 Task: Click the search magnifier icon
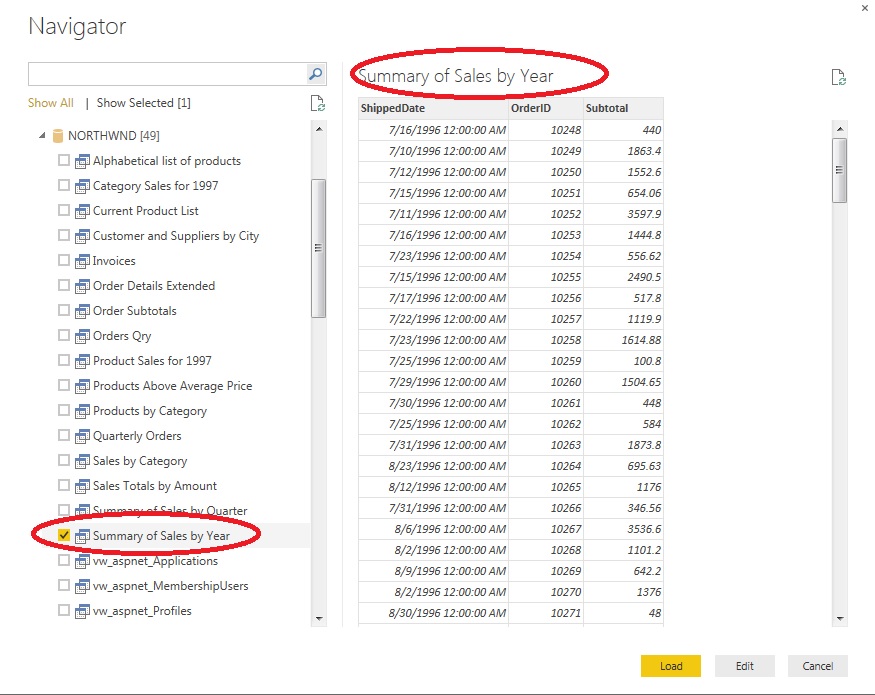click(x=315, y=74)
